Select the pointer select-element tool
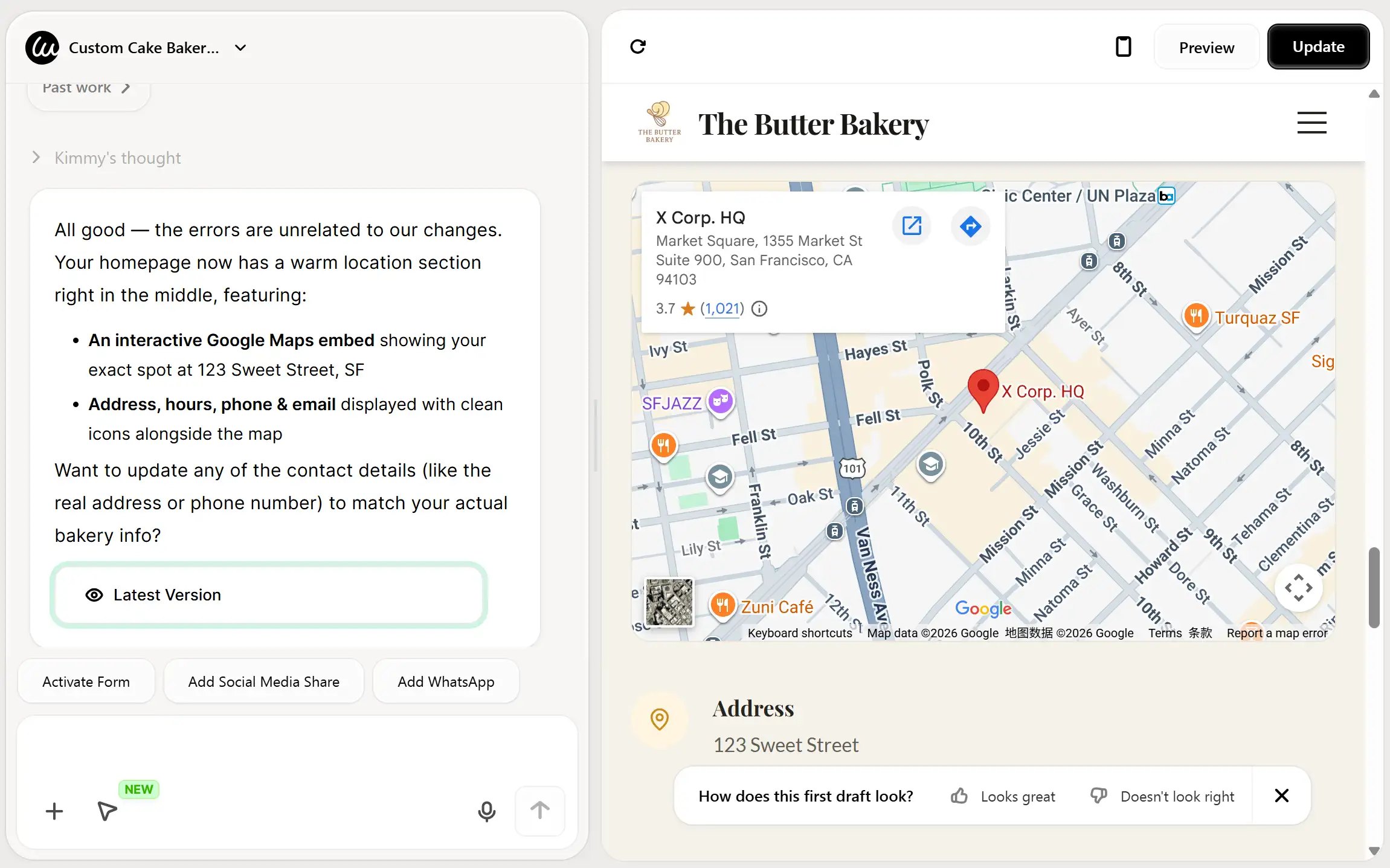Image resolution: width=1390 pixels, height=868 pixels. 107,811
